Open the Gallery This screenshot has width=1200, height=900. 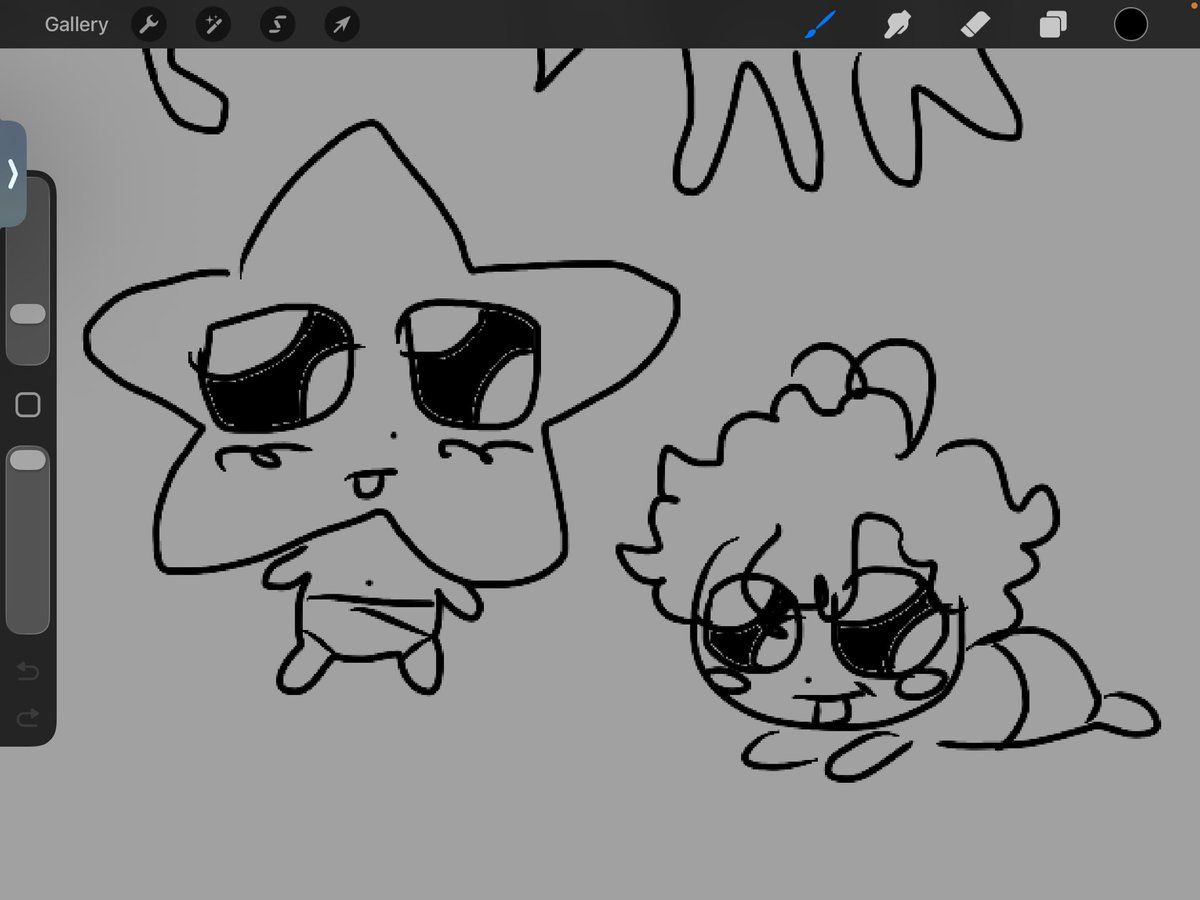click(x=76, y=25)
